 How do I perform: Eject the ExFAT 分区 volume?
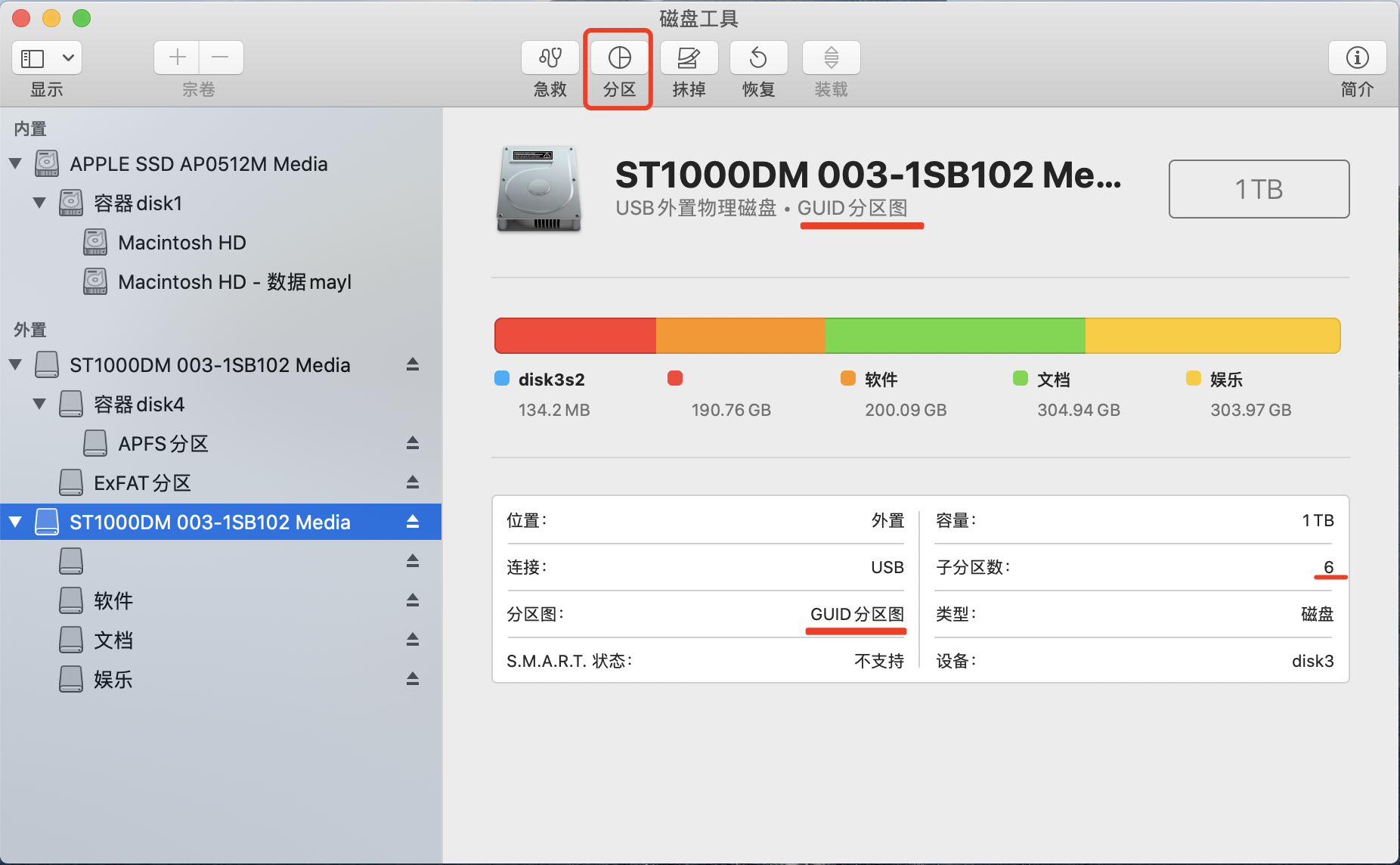point(413,482)
